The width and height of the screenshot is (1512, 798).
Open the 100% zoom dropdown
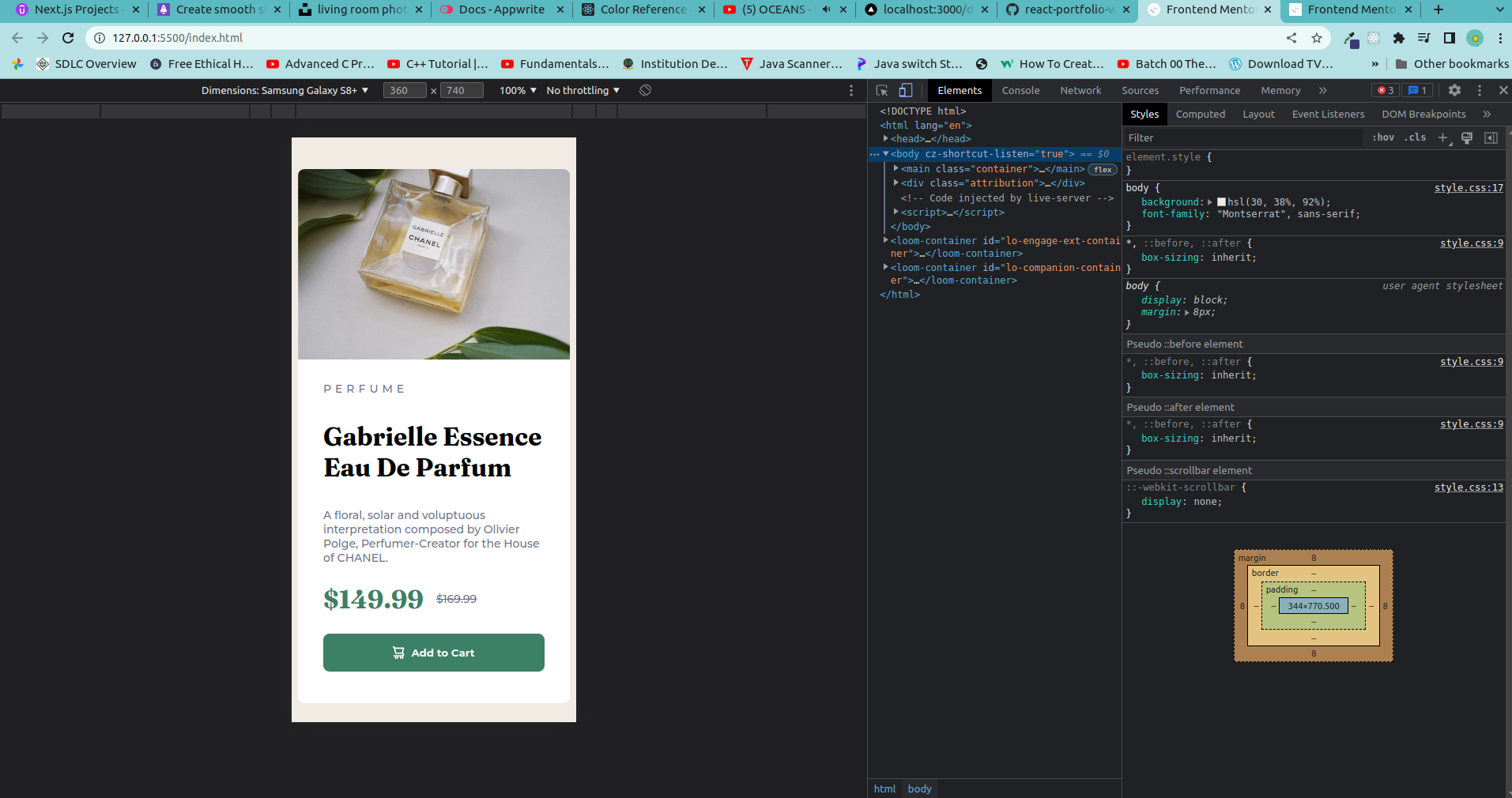click(x=518, y=90)
